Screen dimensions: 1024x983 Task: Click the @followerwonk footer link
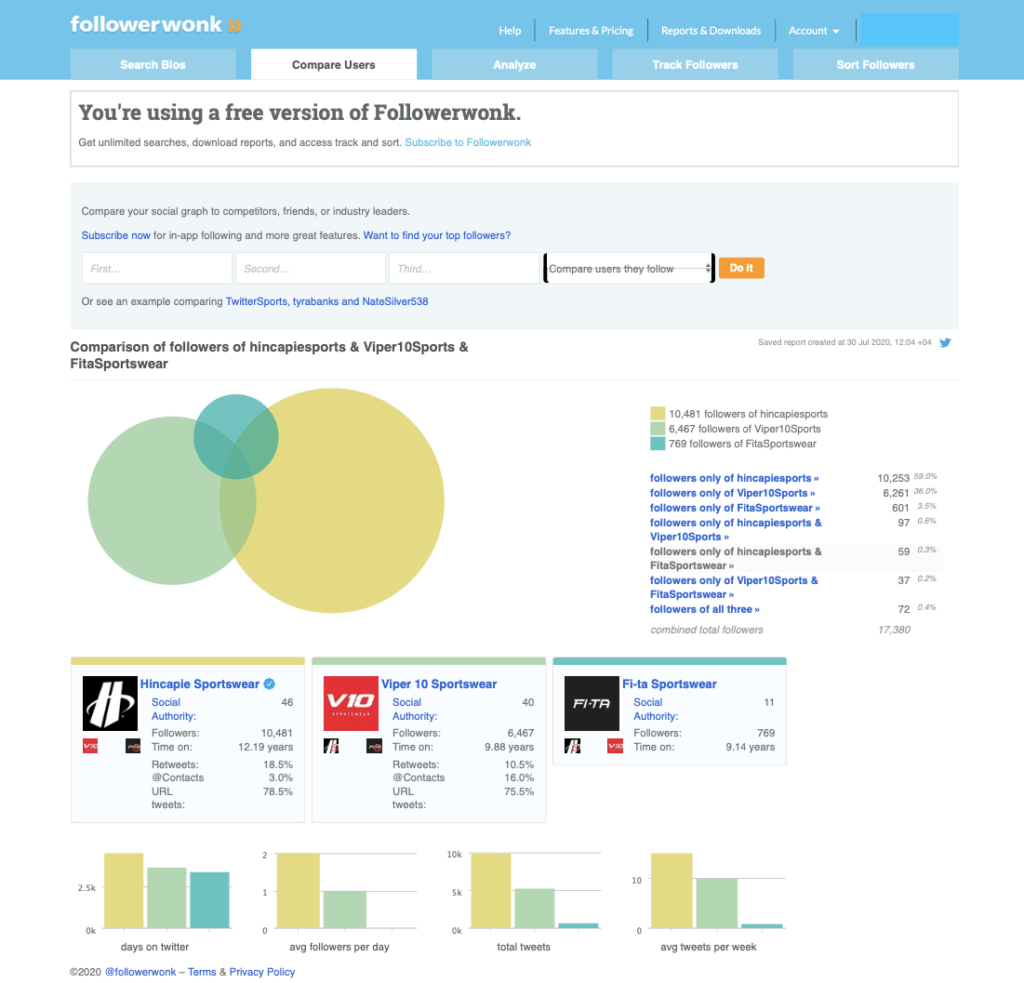pos(140,972)
